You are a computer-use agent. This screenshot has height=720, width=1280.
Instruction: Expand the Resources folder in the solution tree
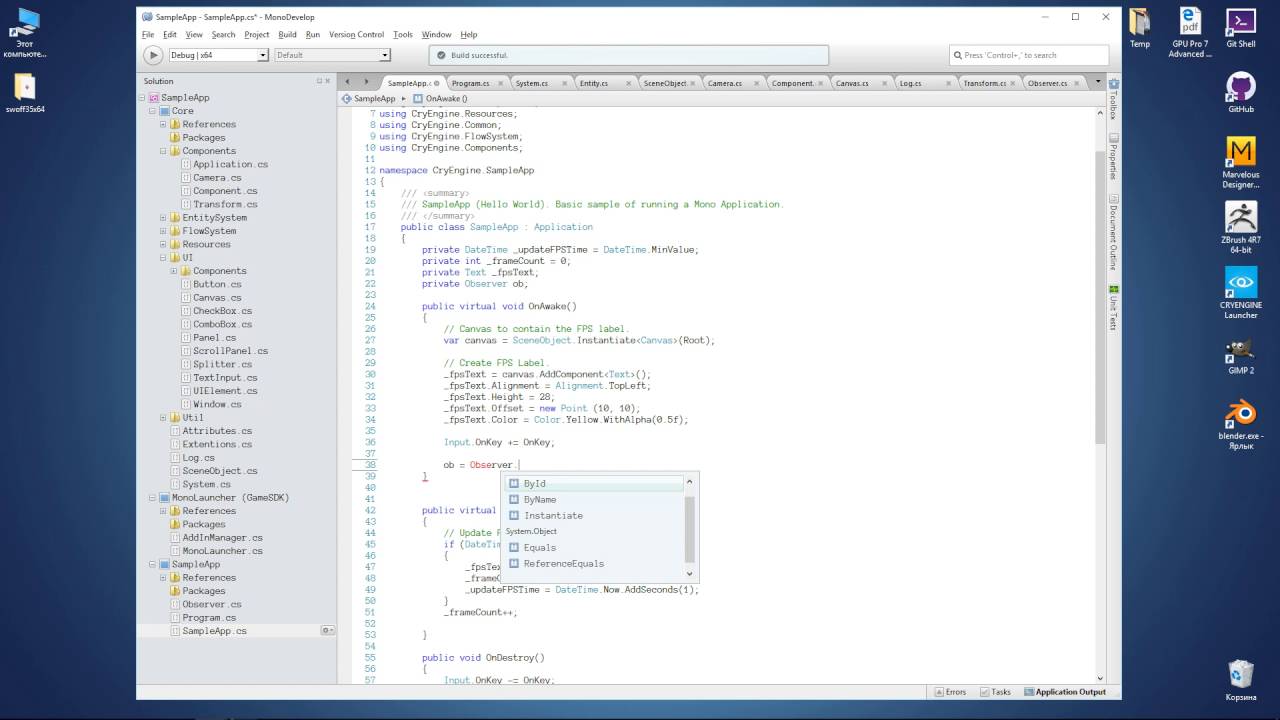pos(163,245)
